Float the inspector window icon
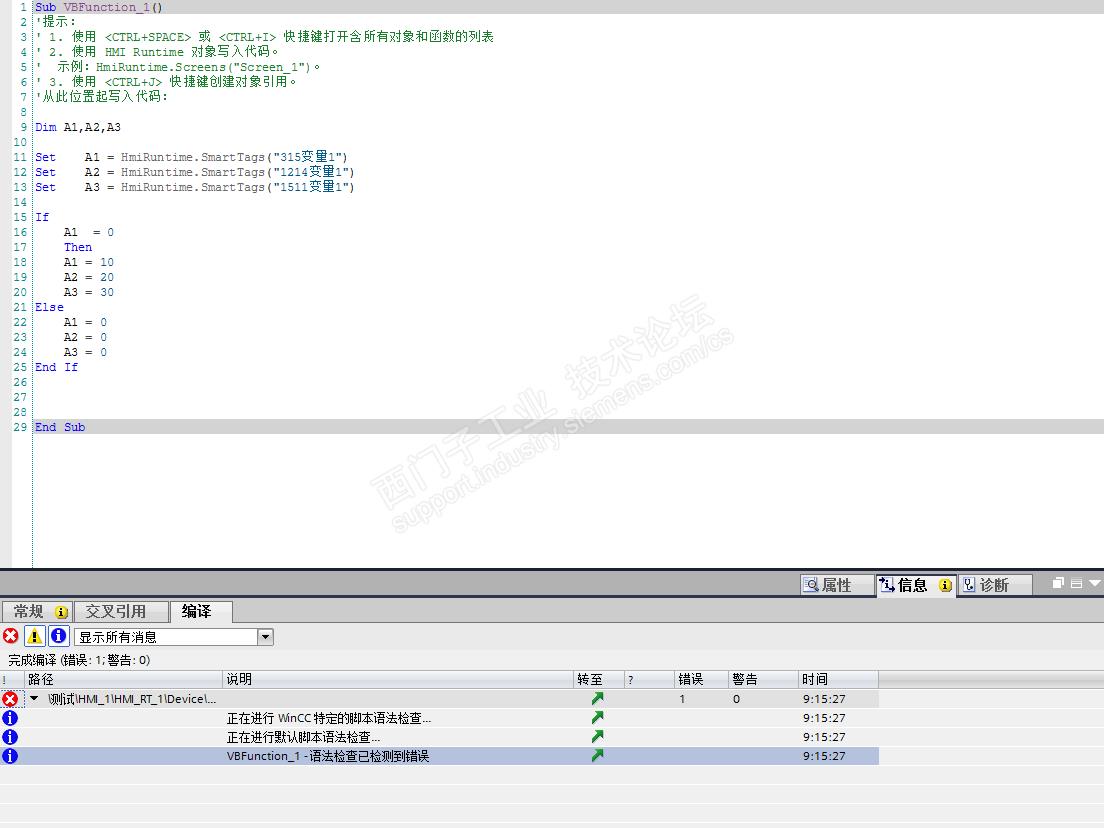1104x828 pixels. [1058, 583]
